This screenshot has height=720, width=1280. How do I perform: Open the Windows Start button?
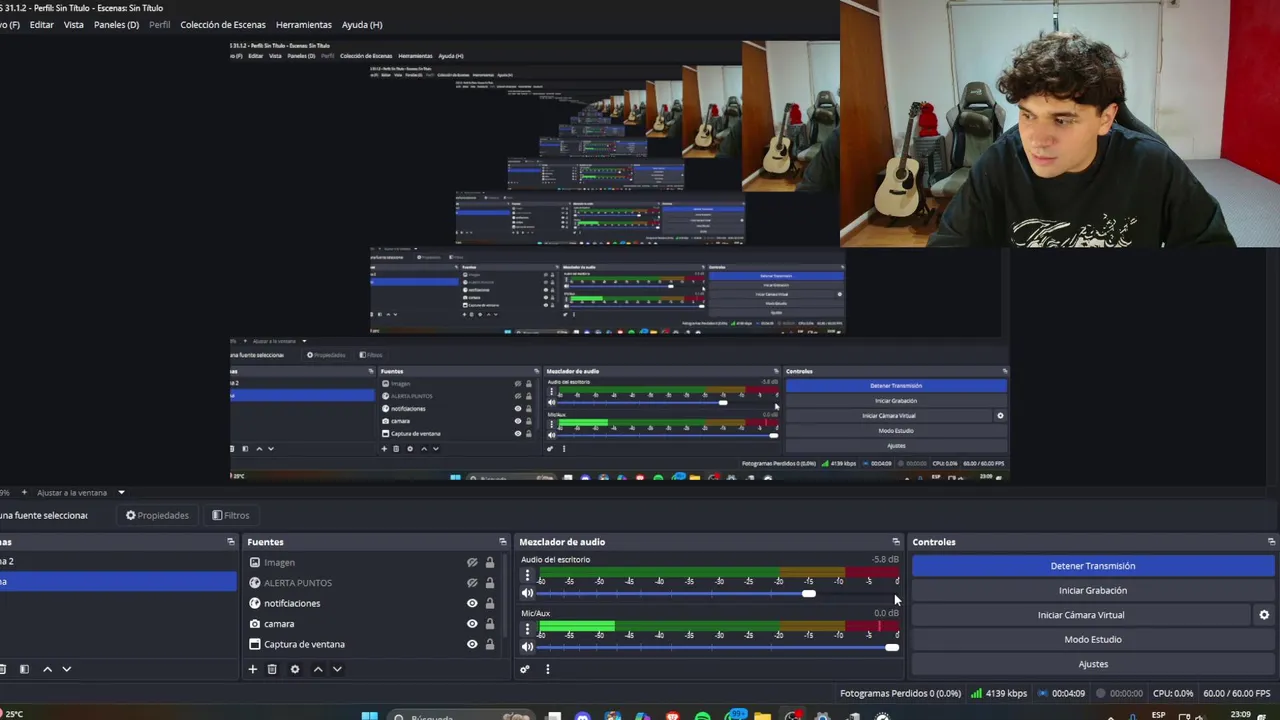pyautogui.click(x=369, y=715)
